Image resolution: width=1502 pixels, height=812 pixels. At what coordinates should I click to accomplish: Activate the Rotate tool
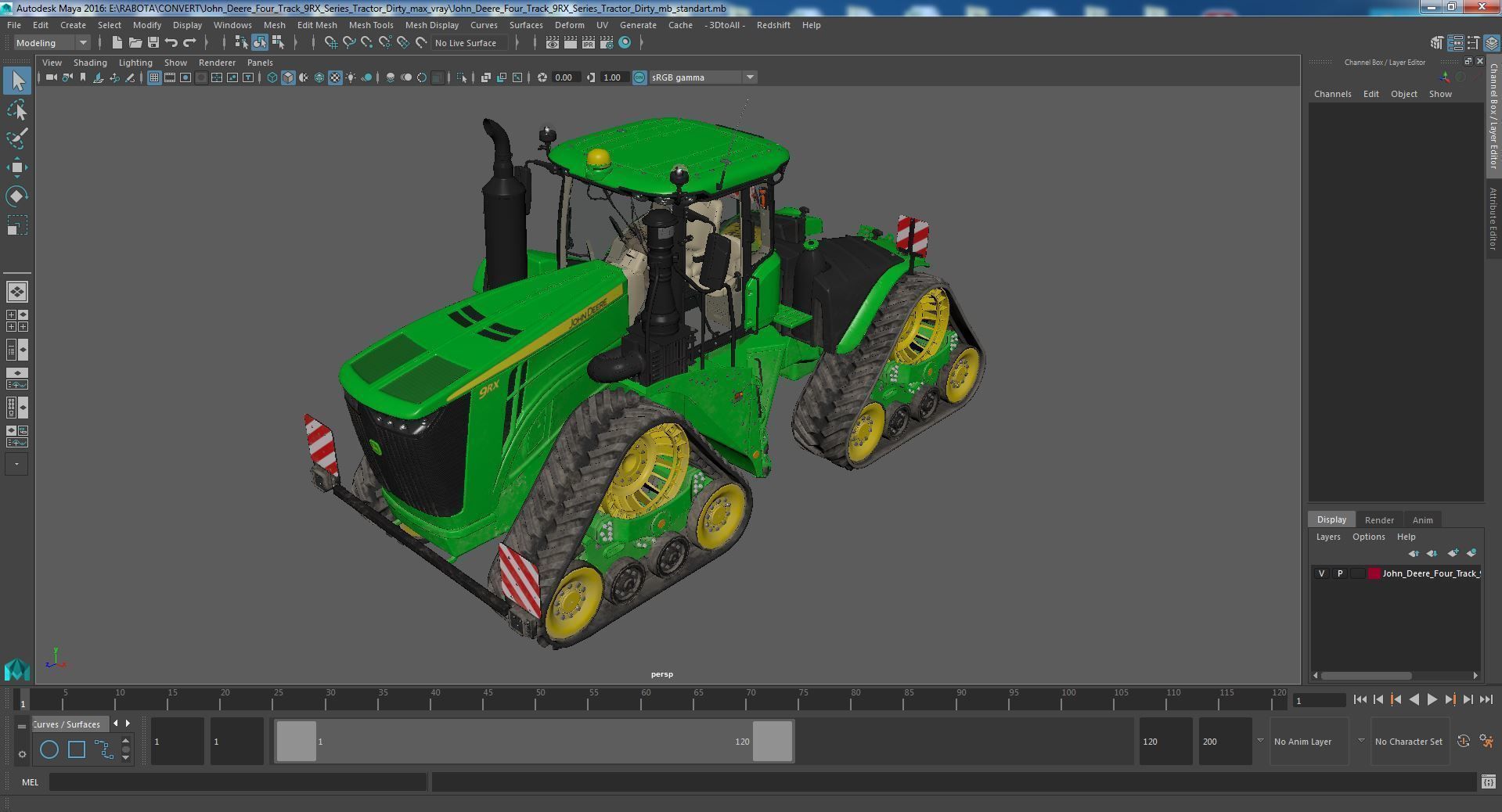click(x=17, y=196)
